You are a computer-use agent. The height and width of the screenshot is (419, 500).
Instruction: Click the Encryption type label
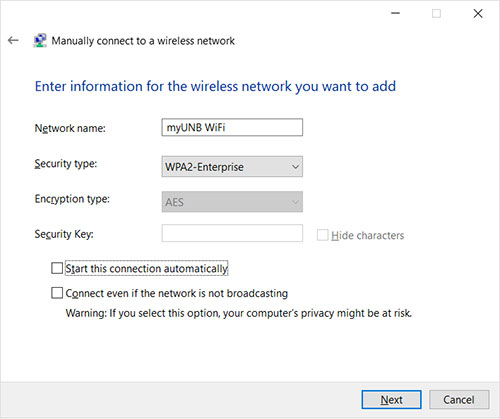(72, 199)
